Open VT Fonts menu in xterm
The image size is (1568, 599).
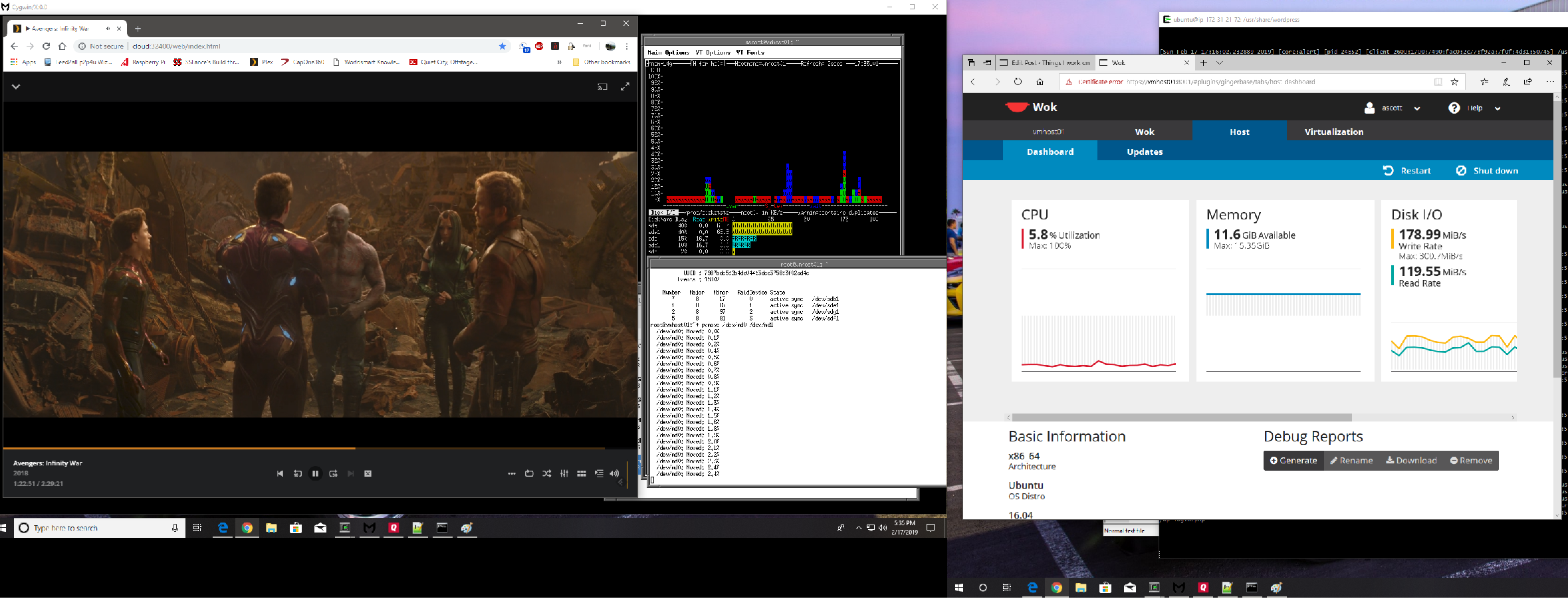pos(750,52)
